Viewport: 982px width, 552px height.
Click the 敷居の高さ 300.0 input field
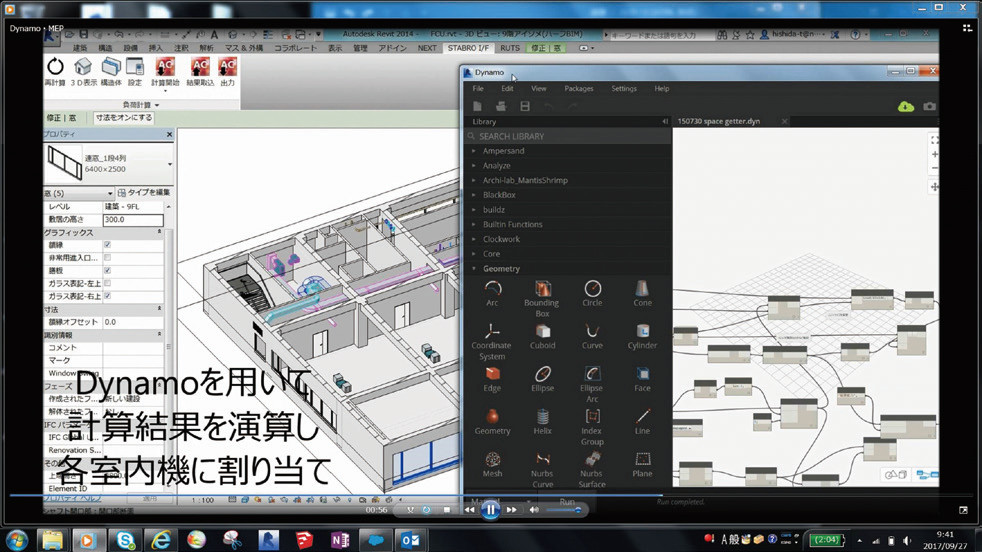133,220
